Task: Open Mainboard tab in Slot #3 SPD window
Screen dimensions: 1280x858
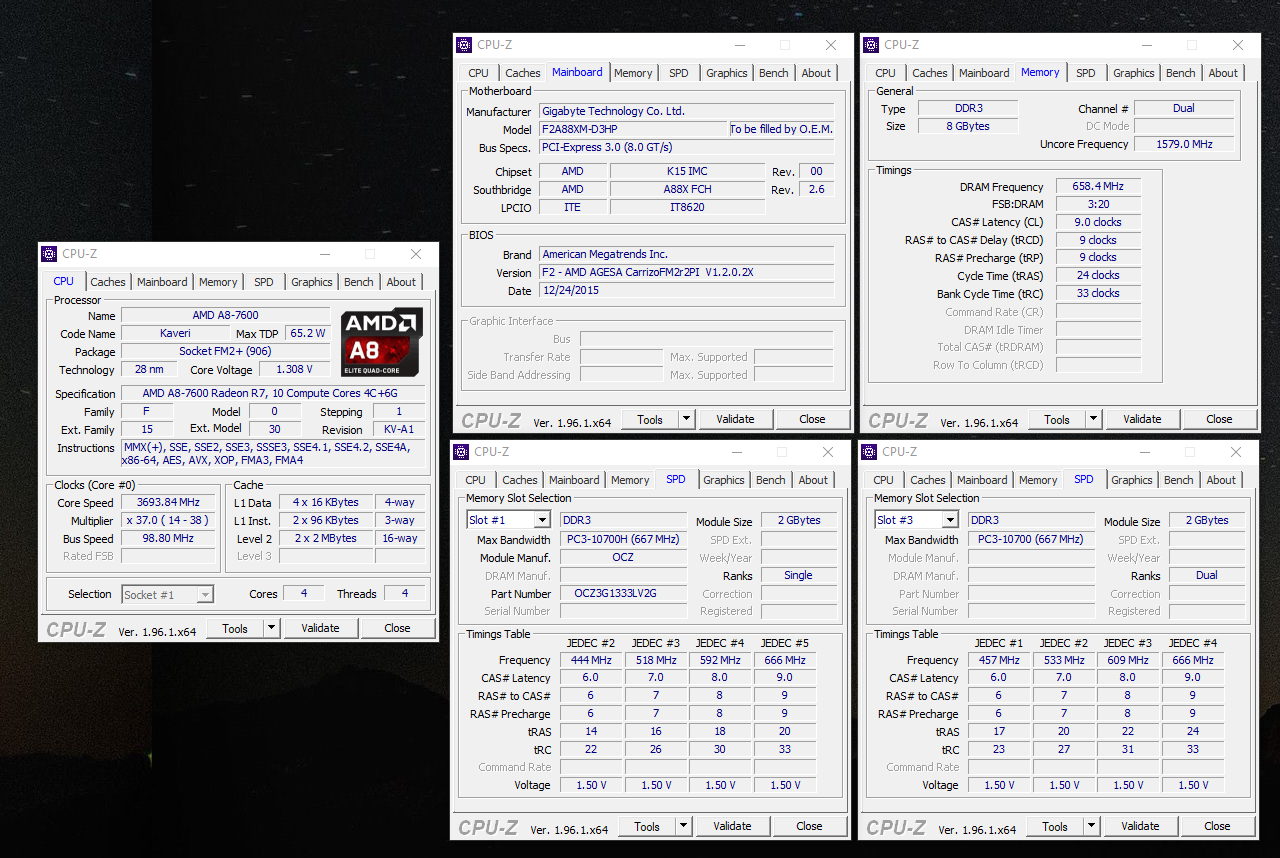Action: 982,480
